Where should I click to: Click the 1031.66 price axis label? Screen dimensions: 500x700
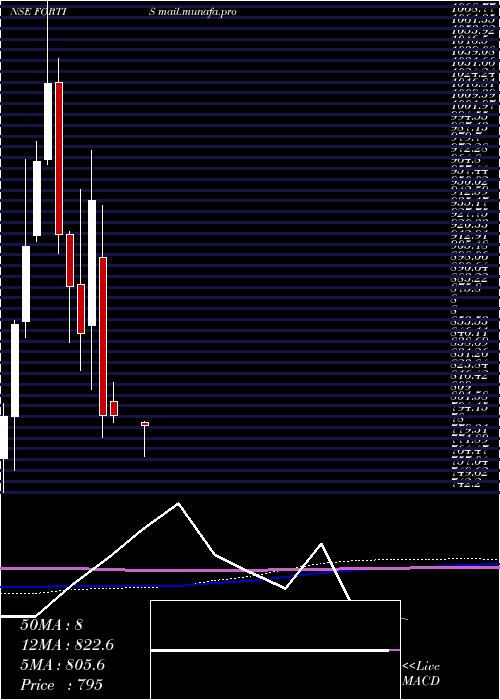473,62
